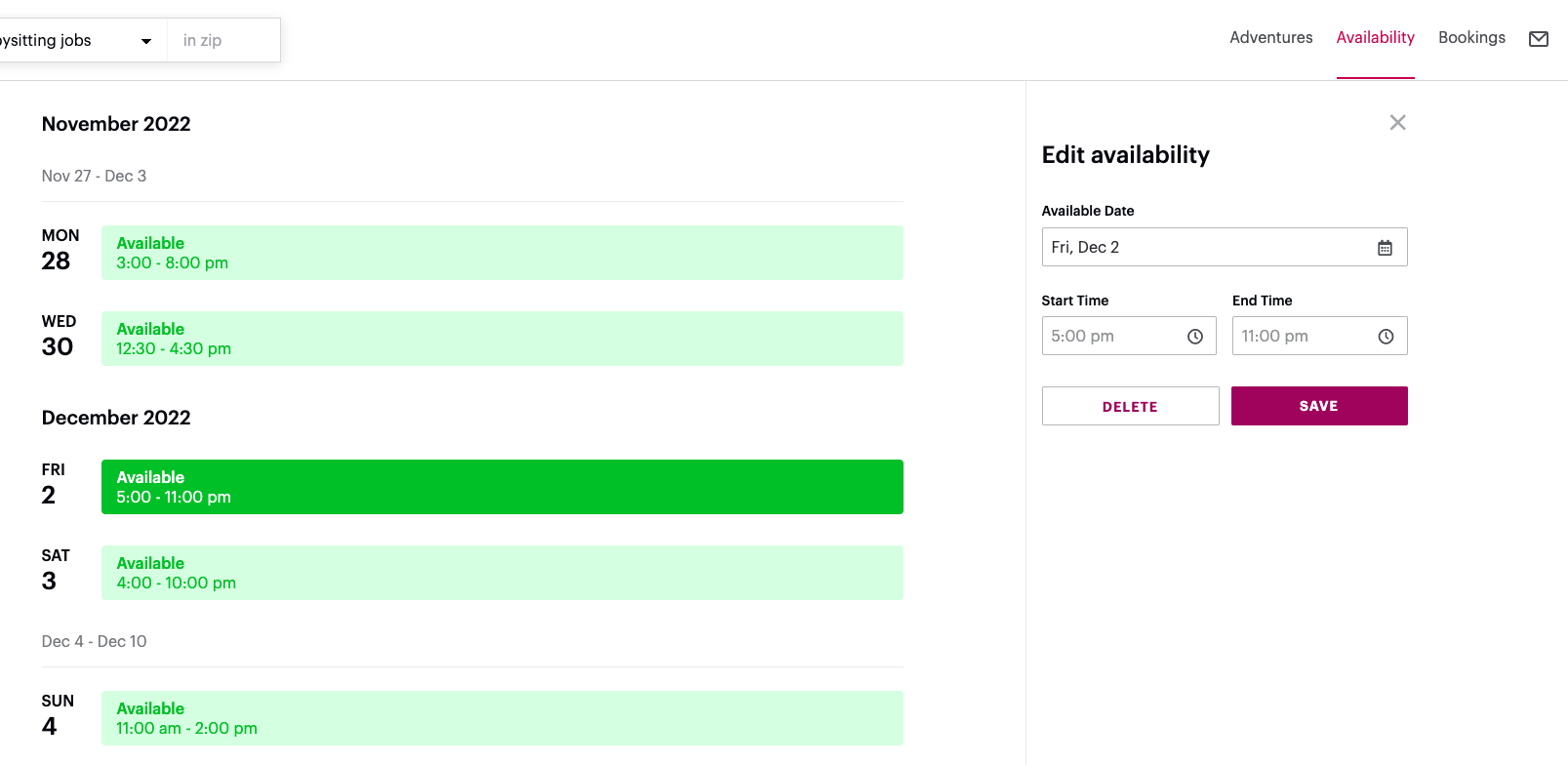Click the 'December 2022' heading

click(116, 418)
